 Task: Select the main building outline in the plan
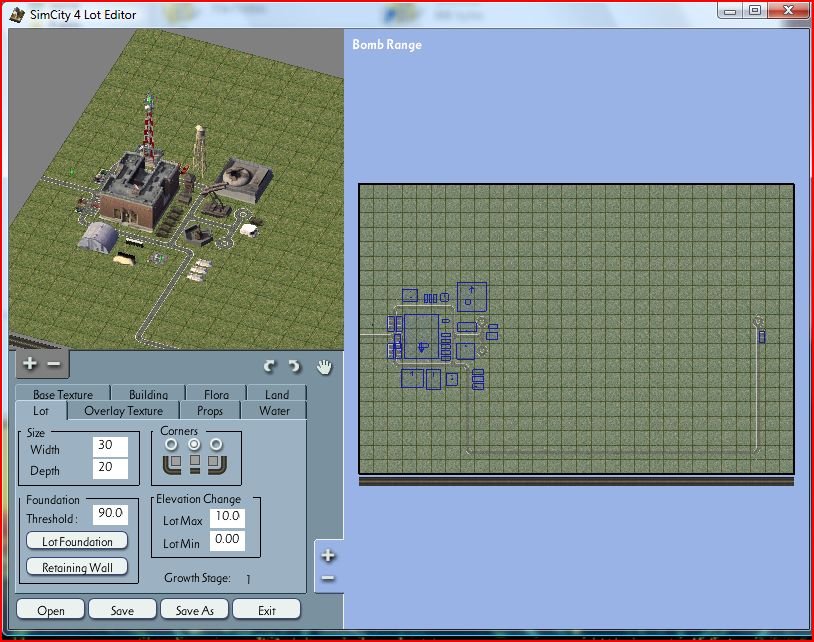tap(421, 337)
